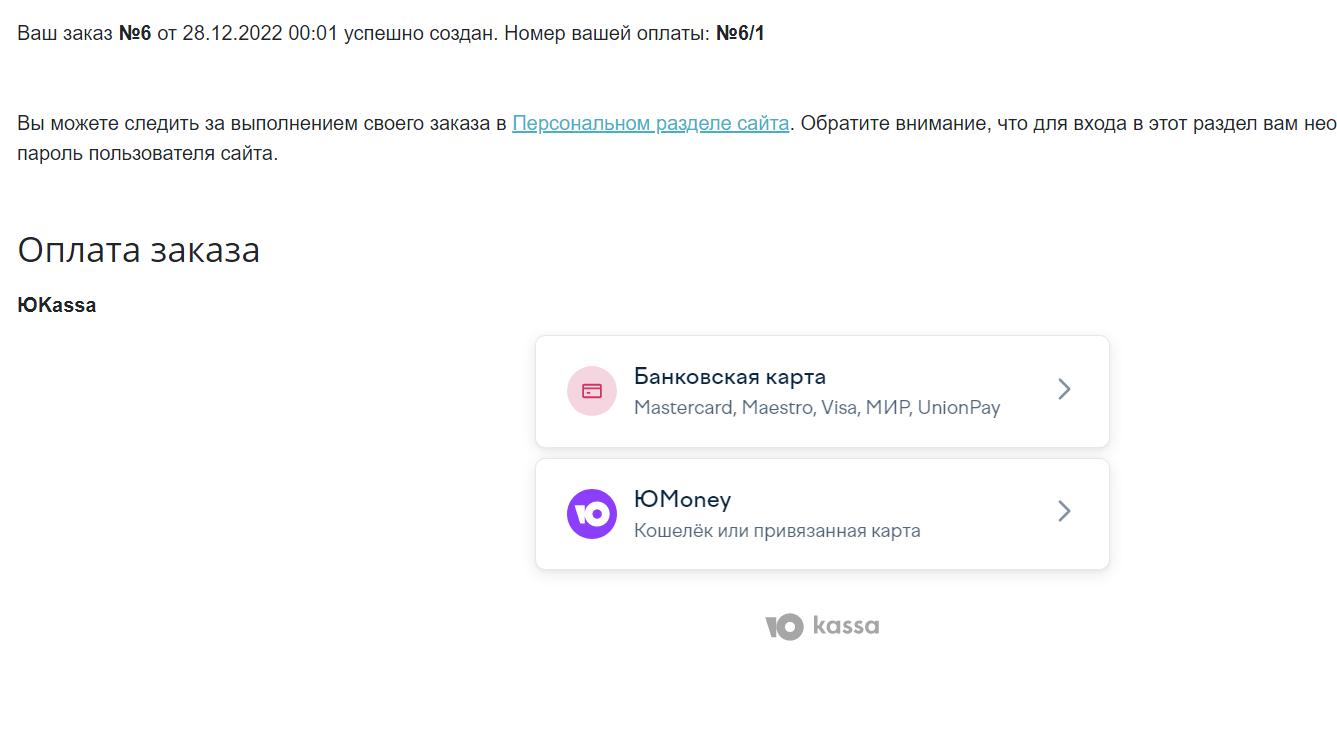This screenshot has width=1337, height=737.
Task: Click the payment number №6/1
Action: (x=740, y=34)
